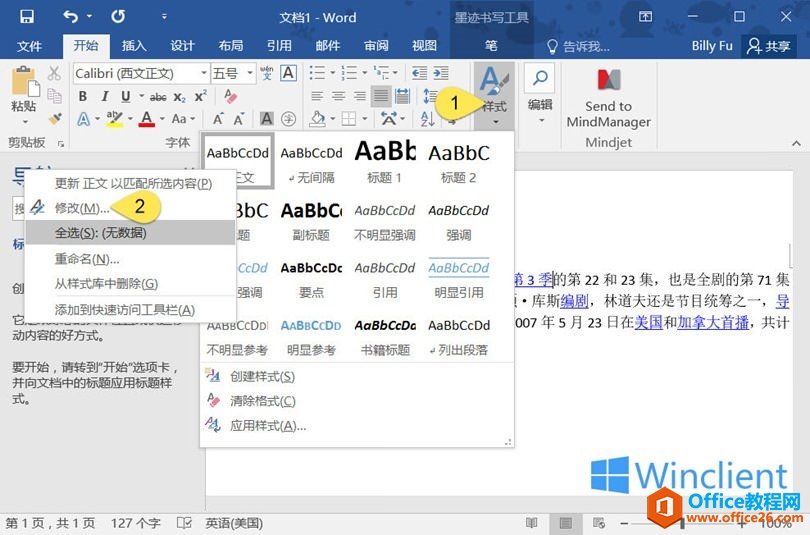Toggle superscript formatting

tap(201, 97)
